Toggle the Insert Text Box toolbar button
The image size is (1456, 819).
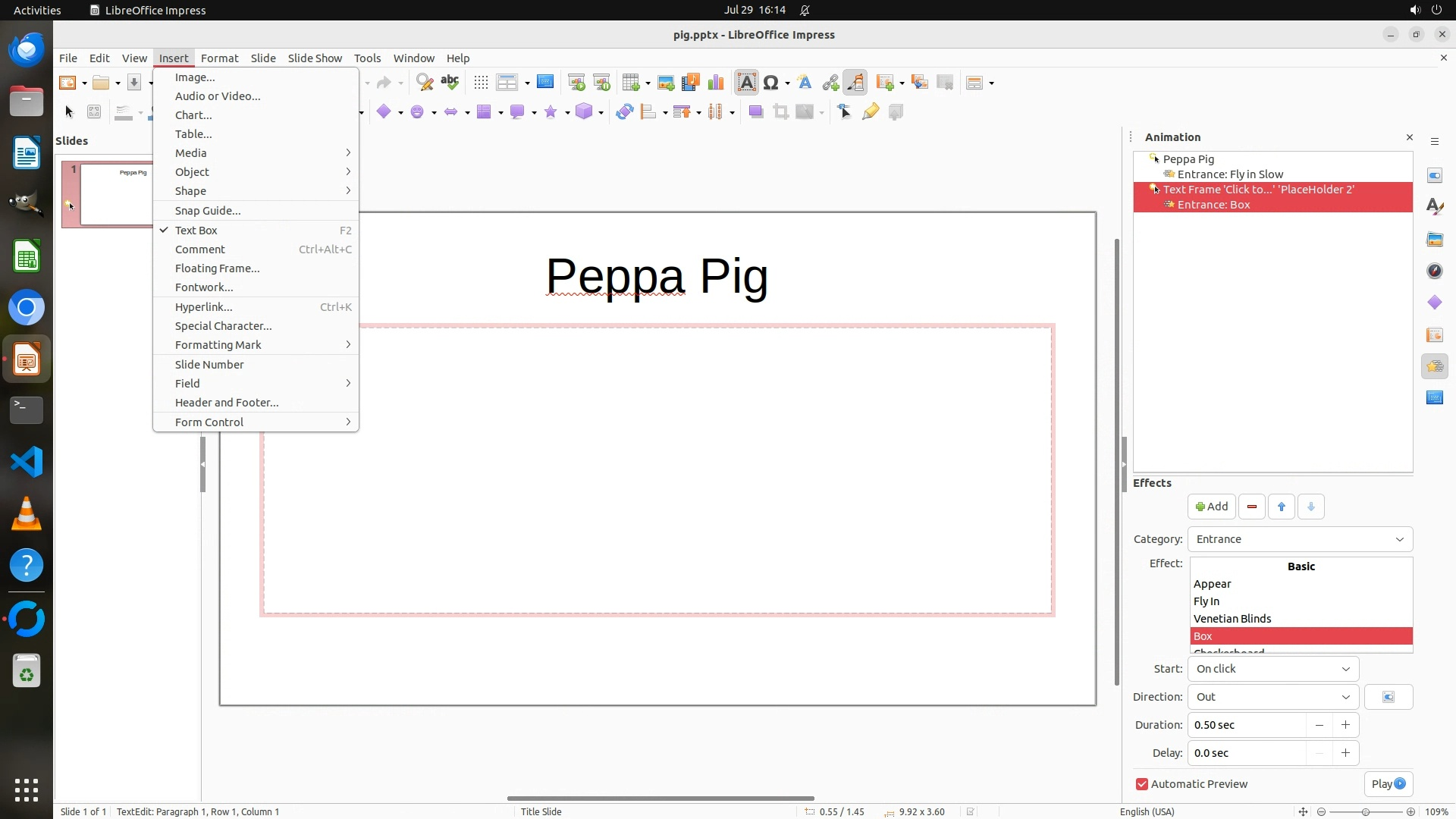746,83
